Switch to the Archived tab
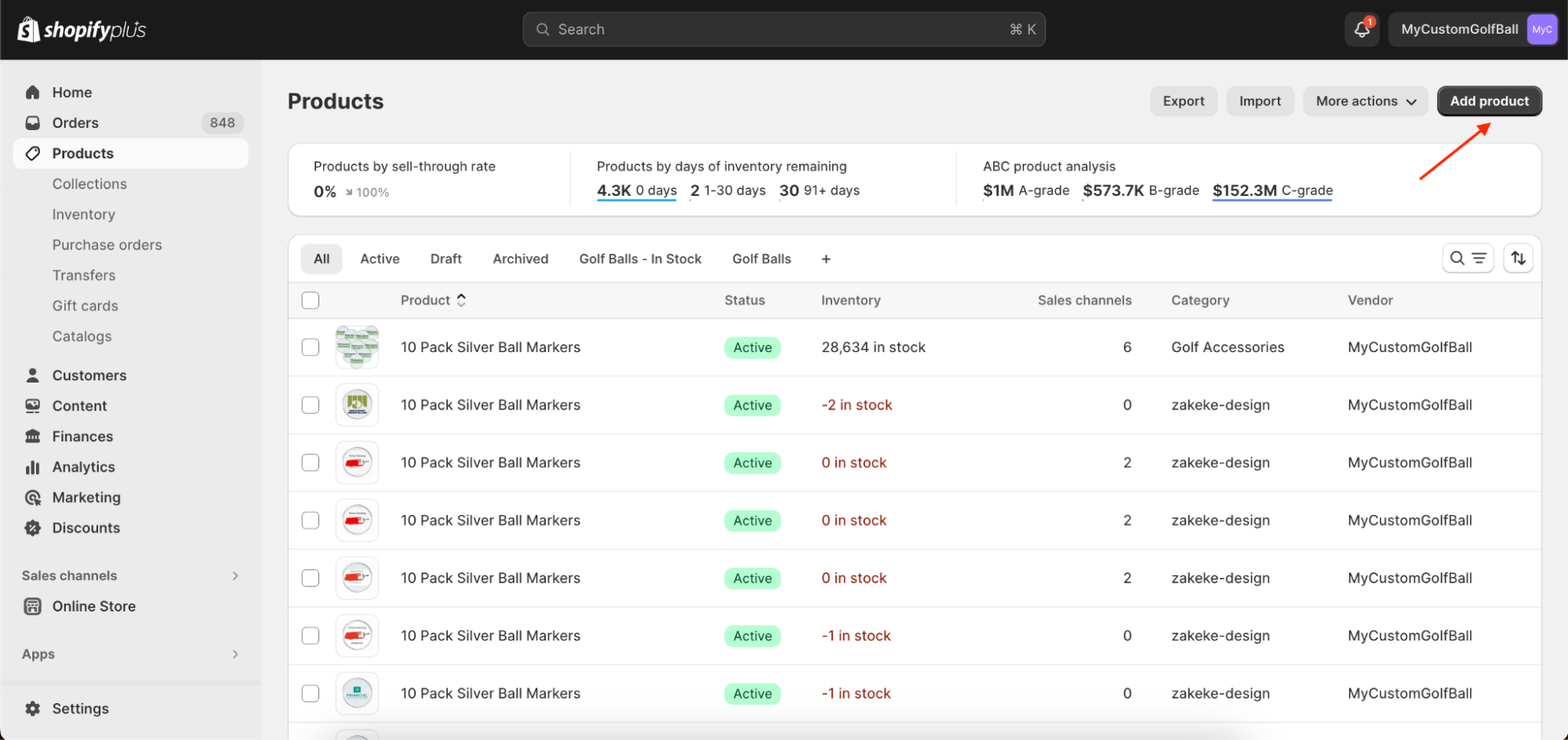 (520, 259)
